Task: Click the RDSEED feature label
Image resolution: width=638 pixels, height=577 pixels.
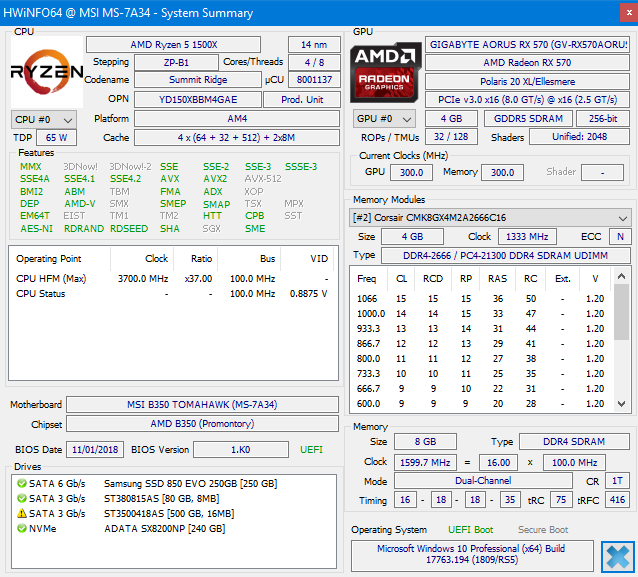Action: pyautogui.click(x=129, y=229)
